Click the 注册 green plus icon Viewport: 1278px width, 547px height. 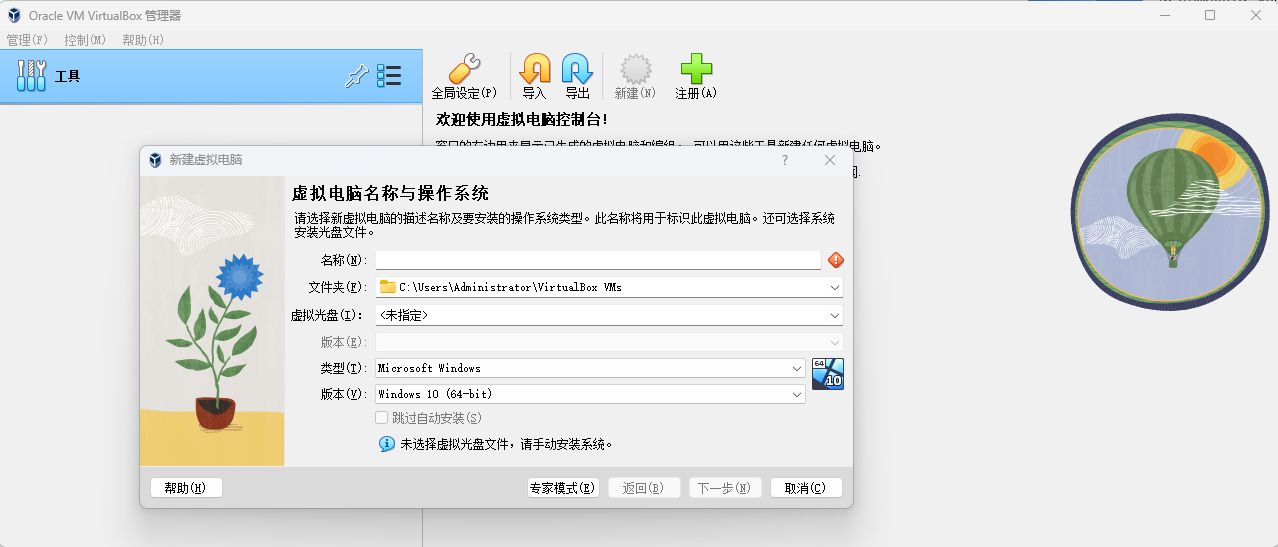coord(696,69)
